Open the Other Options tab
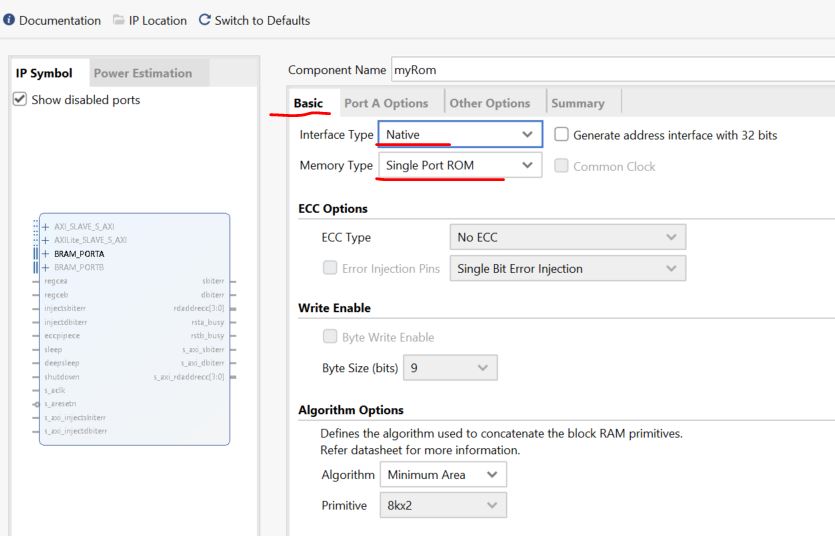Viewport: 835px width, 536px height. pos(489,103)
